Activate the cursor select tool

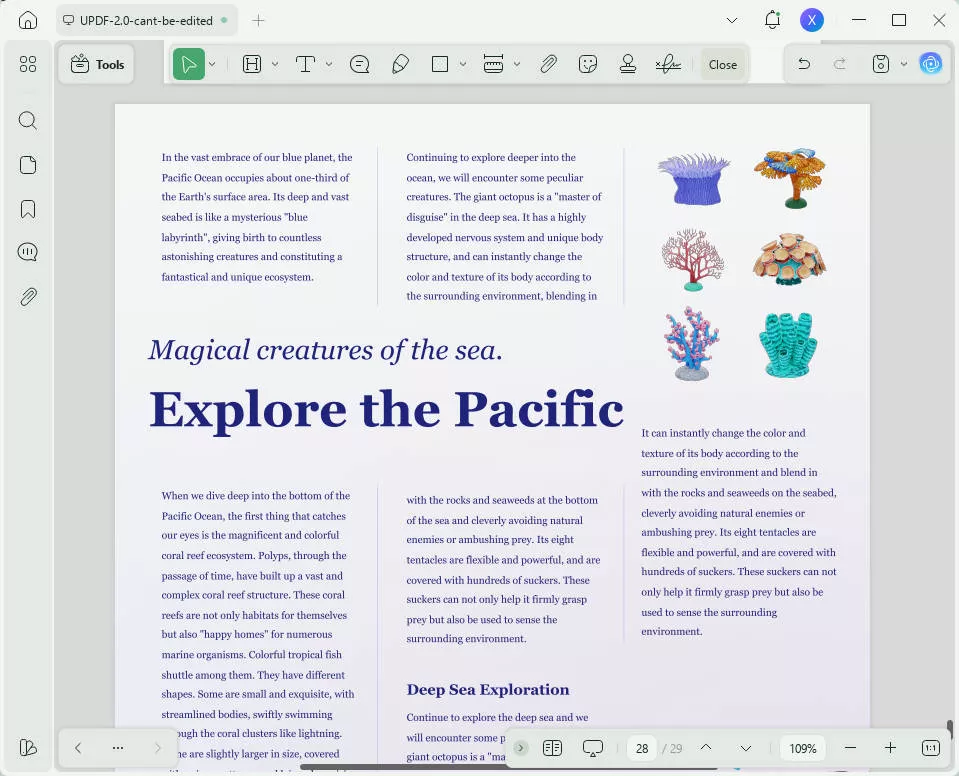[x=187, y=64]
